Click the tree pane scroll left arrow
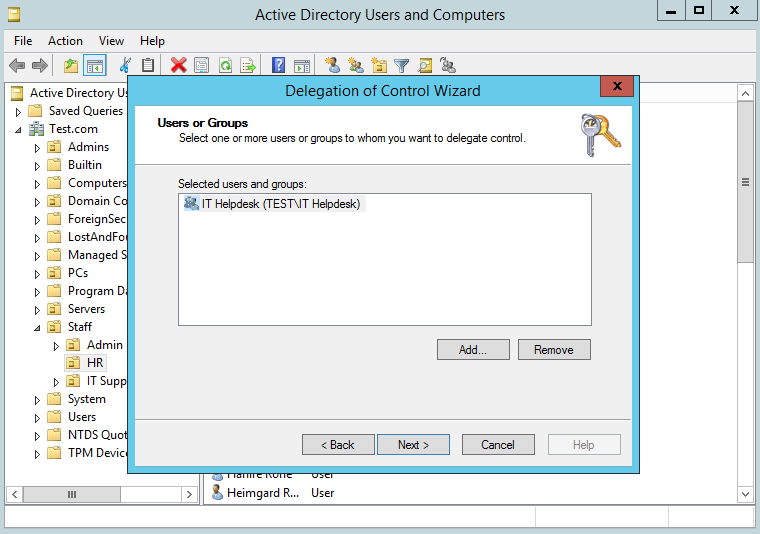Image resolution: width=760 pixels, height=534 pixels. (15, 494)
